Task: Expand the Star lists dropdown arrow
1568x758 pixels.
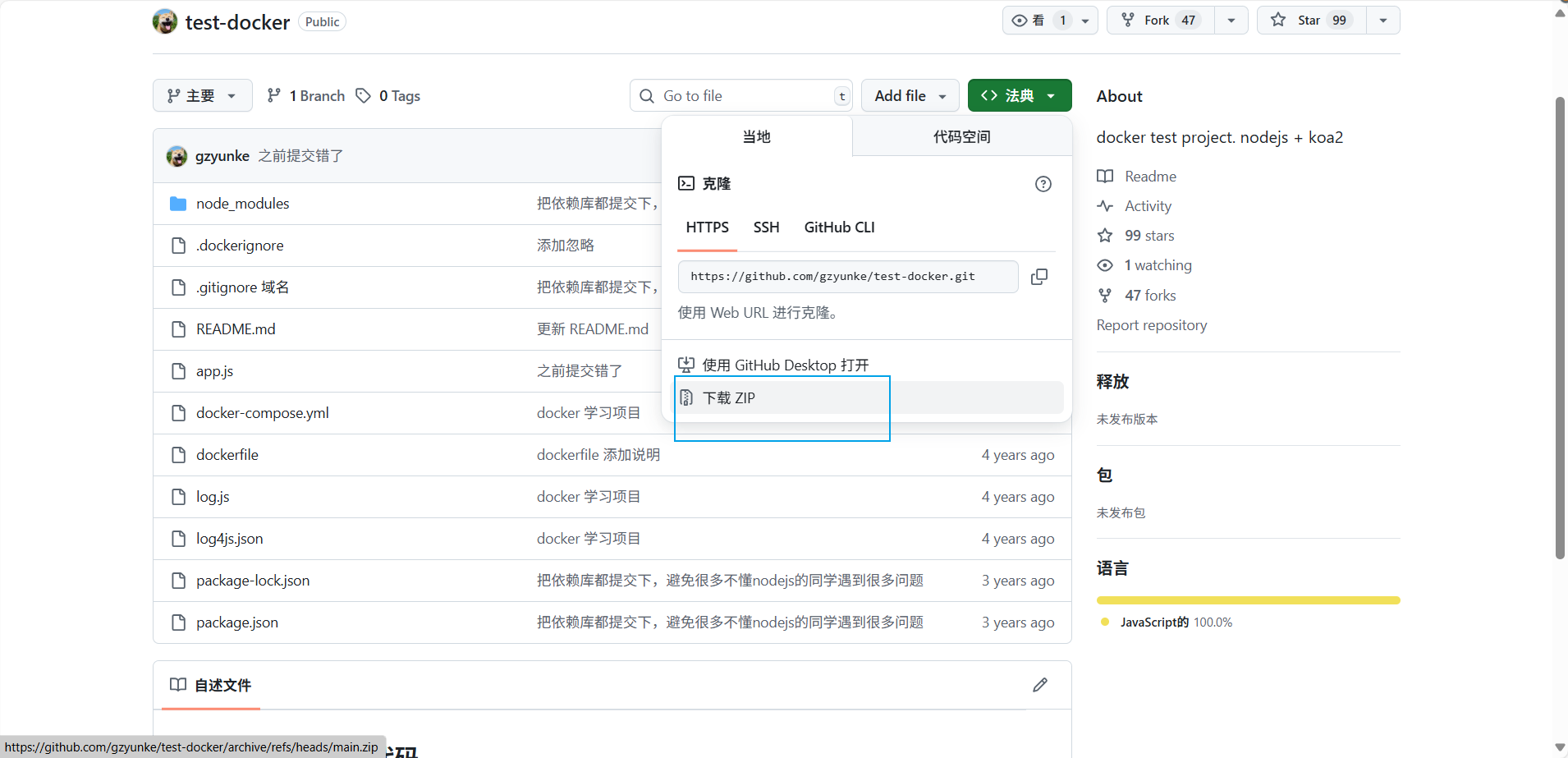Action: (1383, 20)
